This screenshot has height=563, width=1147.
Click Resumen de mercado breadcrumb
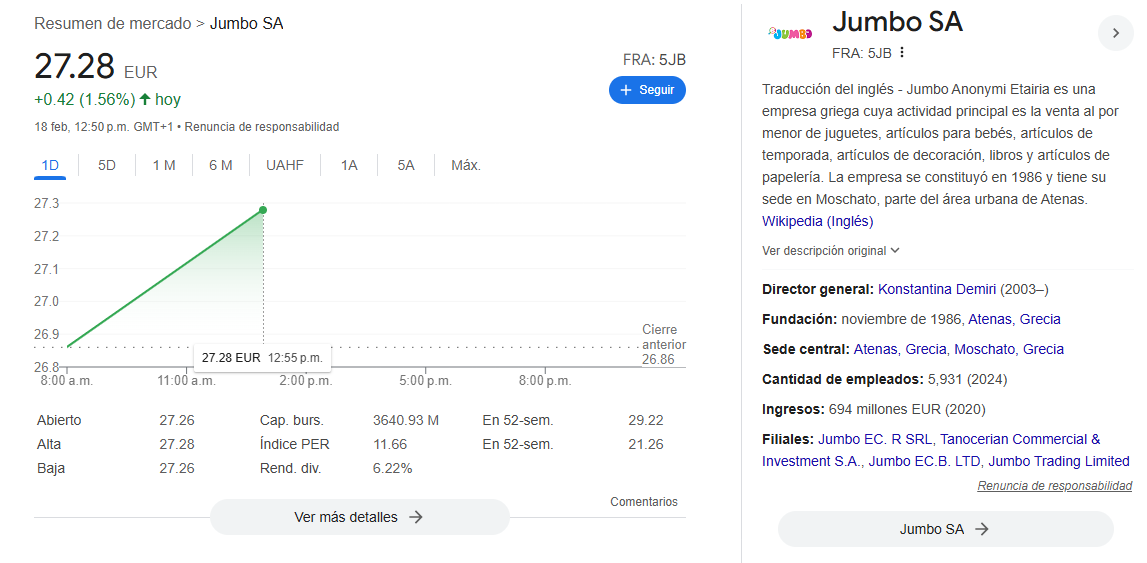[x=113, y=23]
